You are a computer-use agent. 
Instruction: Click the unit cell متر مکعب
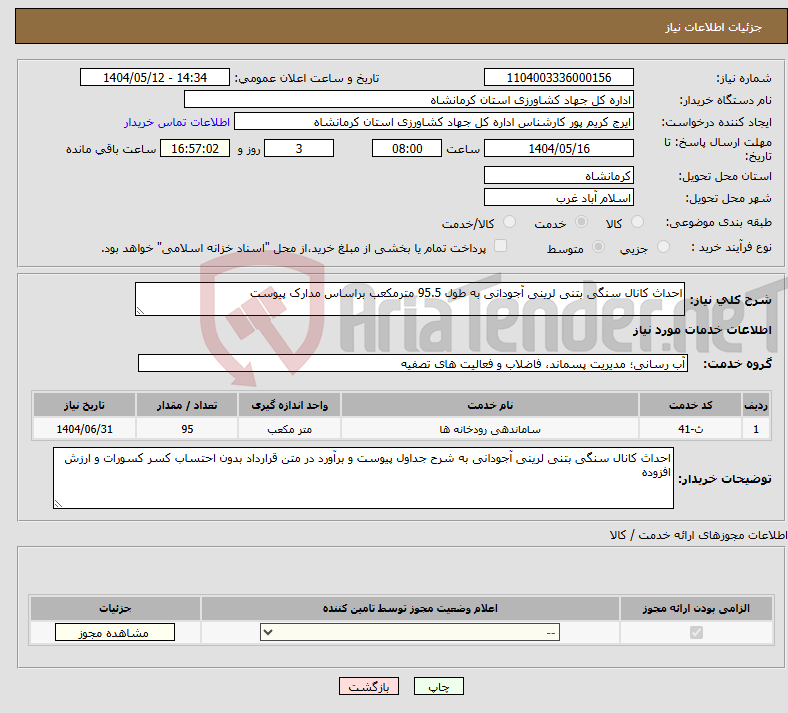289,429
